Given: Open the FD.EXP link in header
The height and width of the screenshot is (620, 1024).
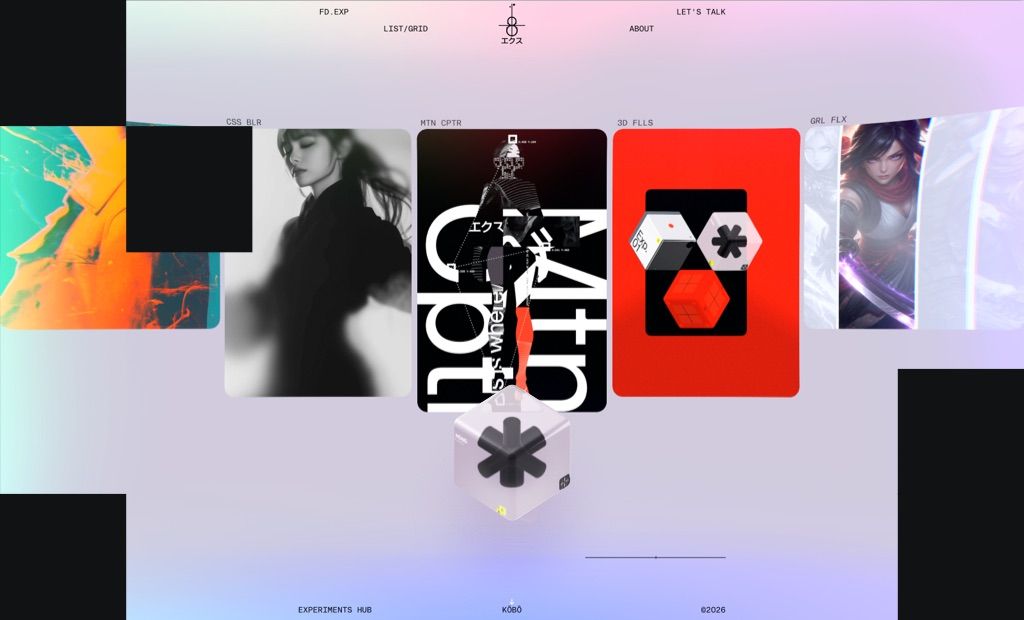Looking at the screenshot, I should click(x=334, y=12).
